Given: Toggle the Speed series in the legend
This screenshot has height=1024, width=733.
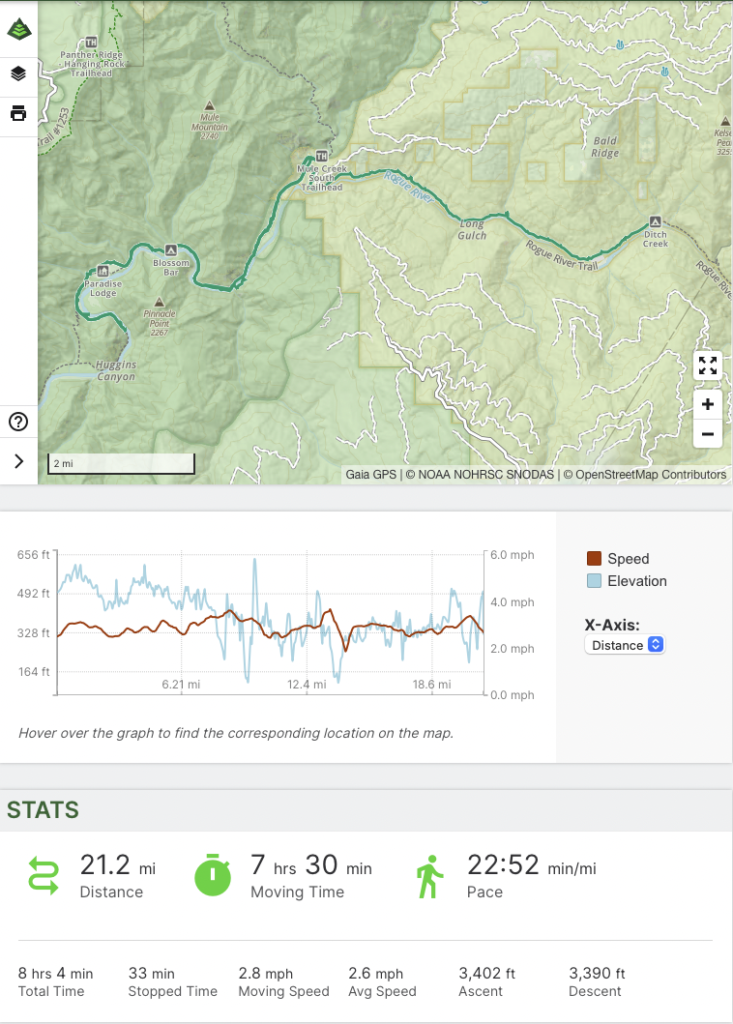Looking at the screenshot, I should [x=618, y=559].
